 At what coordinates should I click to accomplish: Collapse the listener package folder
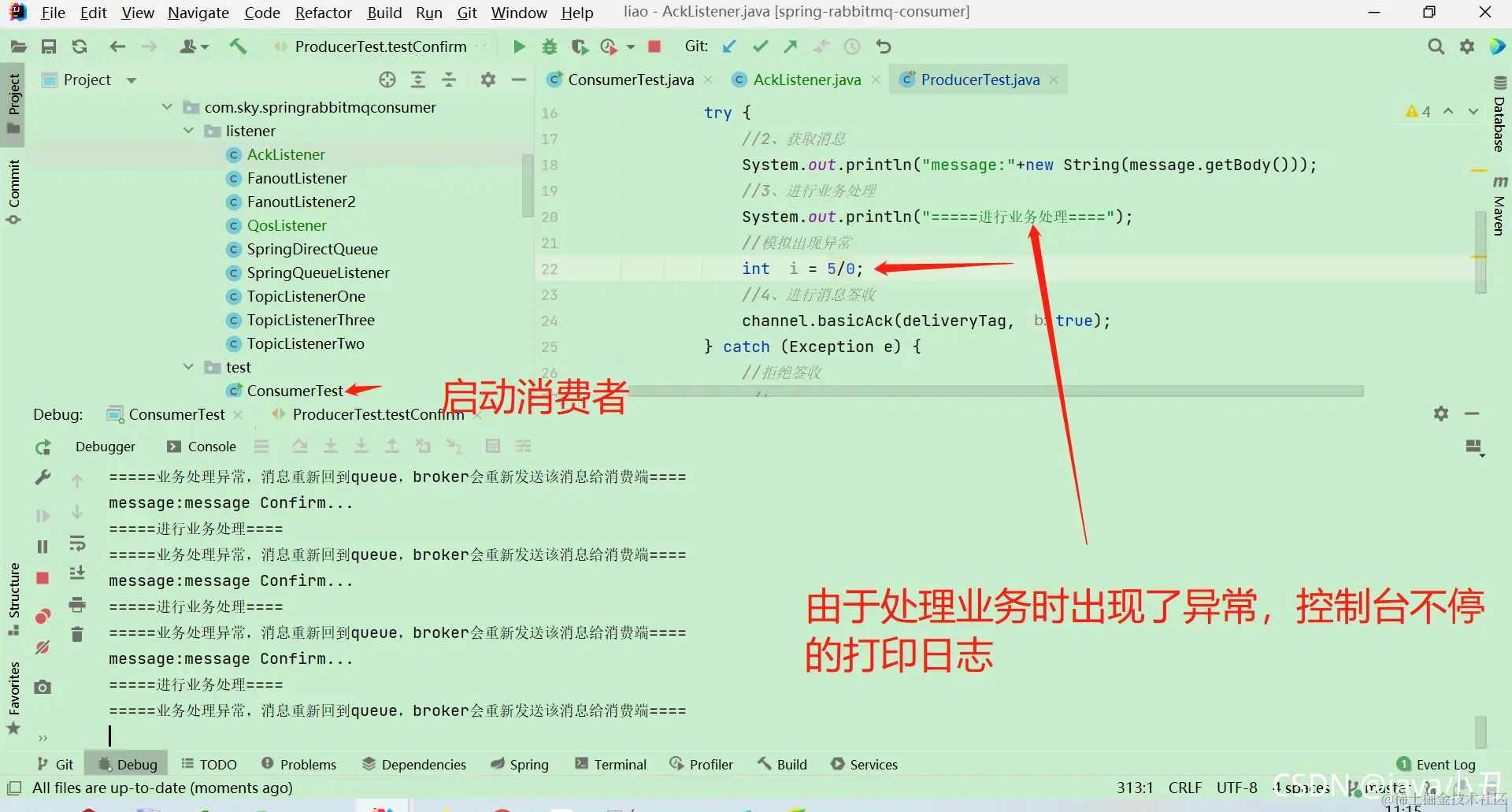pos(188,131)
